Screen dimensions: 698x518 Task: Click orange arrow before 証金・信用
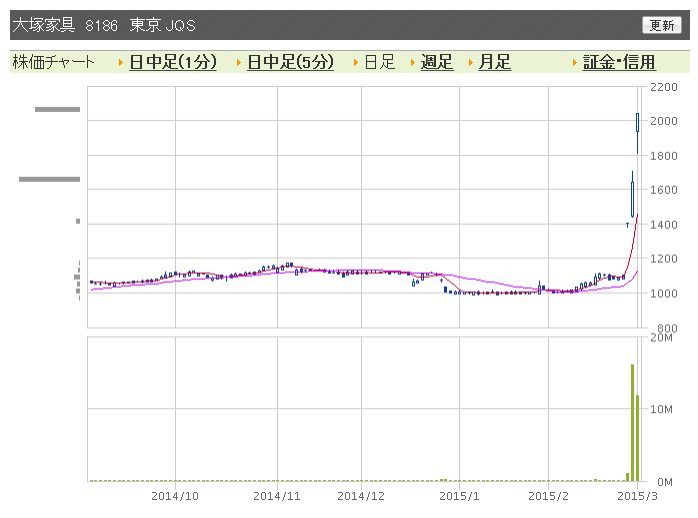click(x=575, y=63)
